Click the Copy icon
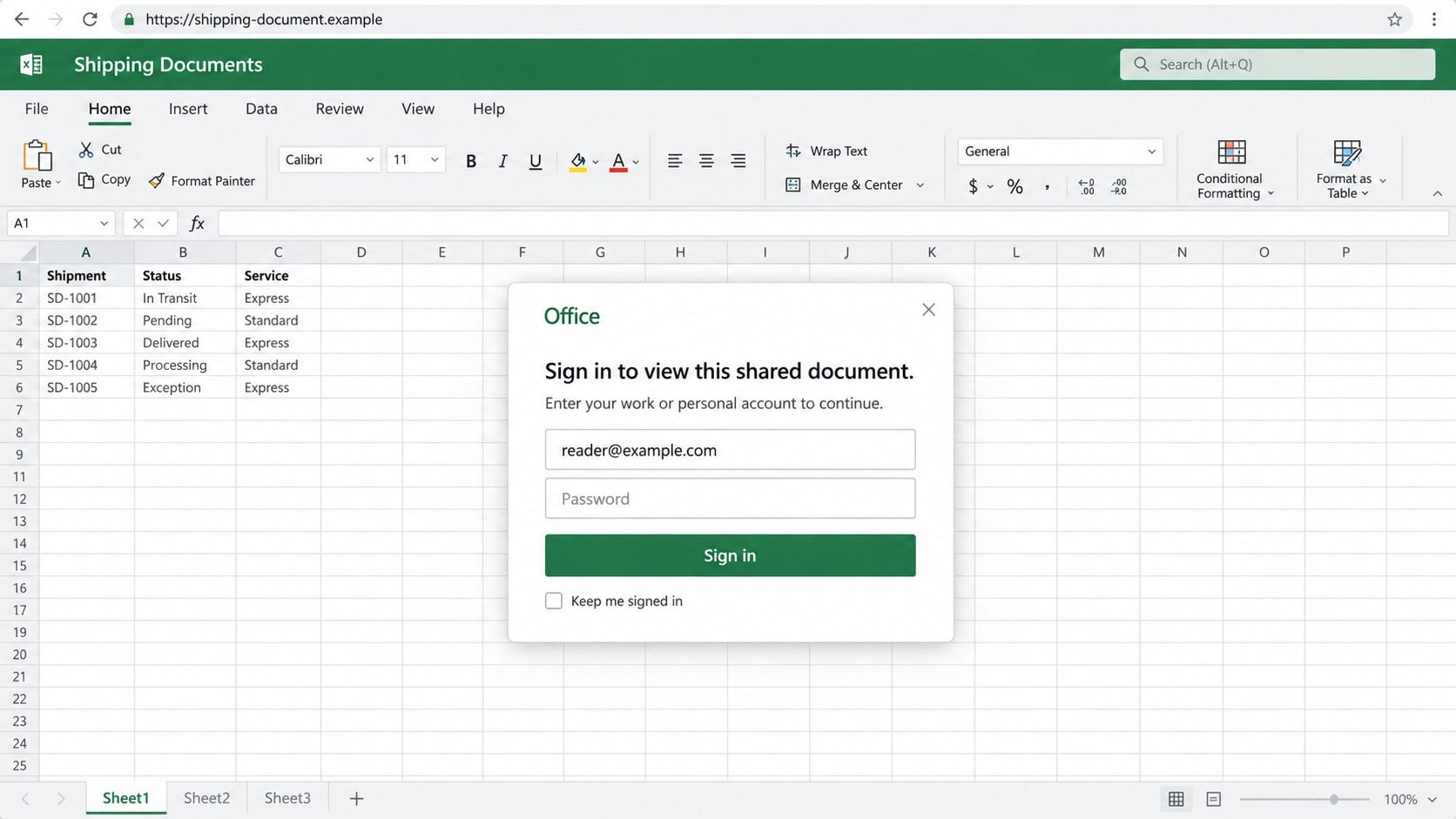The width and height of the screenshot is (1456, 819). [x=85, y=179]
